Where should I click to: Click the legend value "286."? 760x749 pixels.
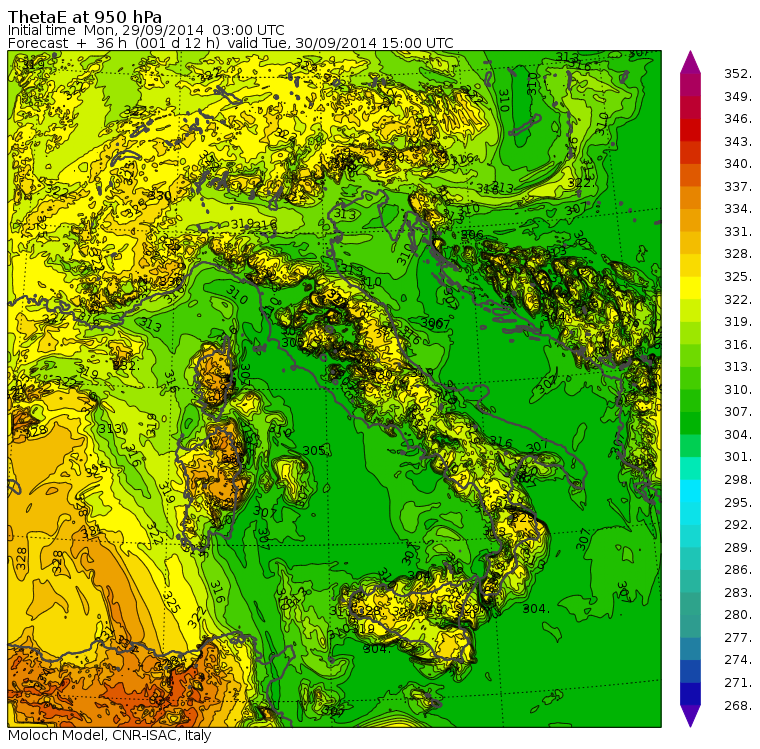[738, 570]
